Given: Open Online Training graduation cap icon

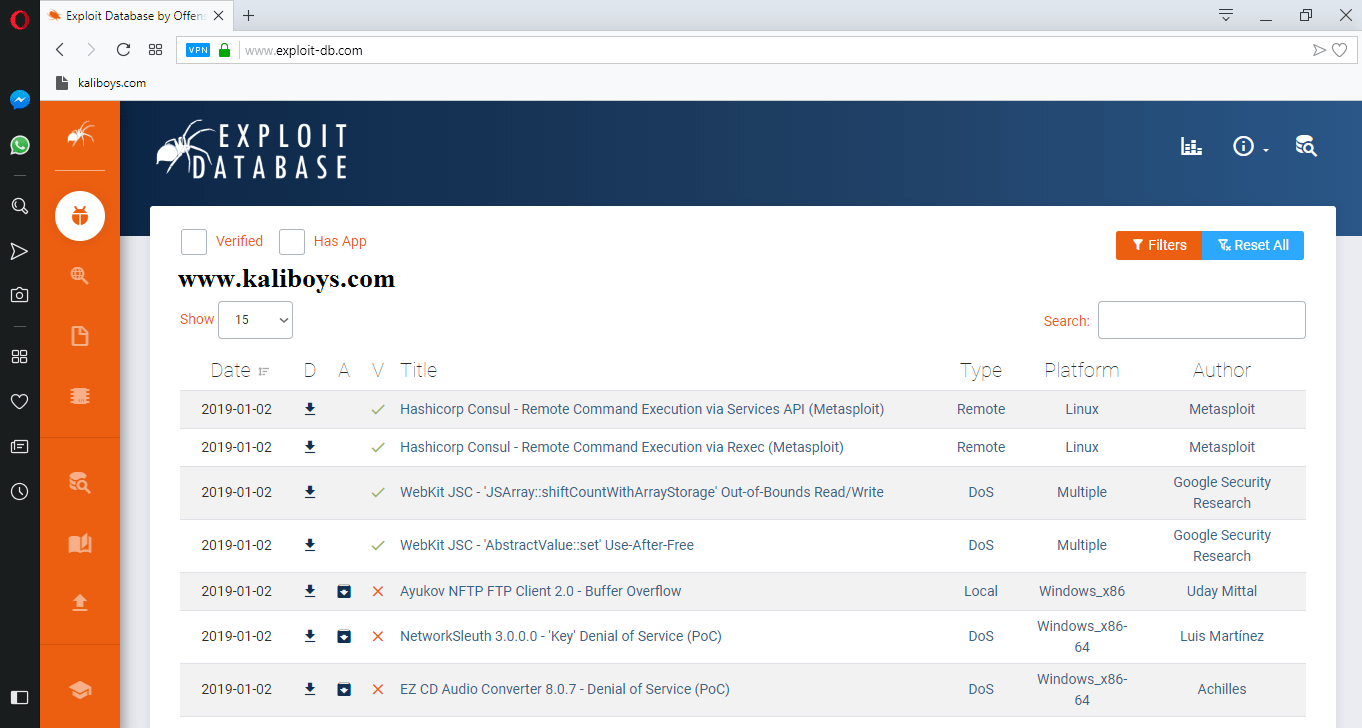Looking at the screenshot, I should pyautogui.click(x=80, y=690).
